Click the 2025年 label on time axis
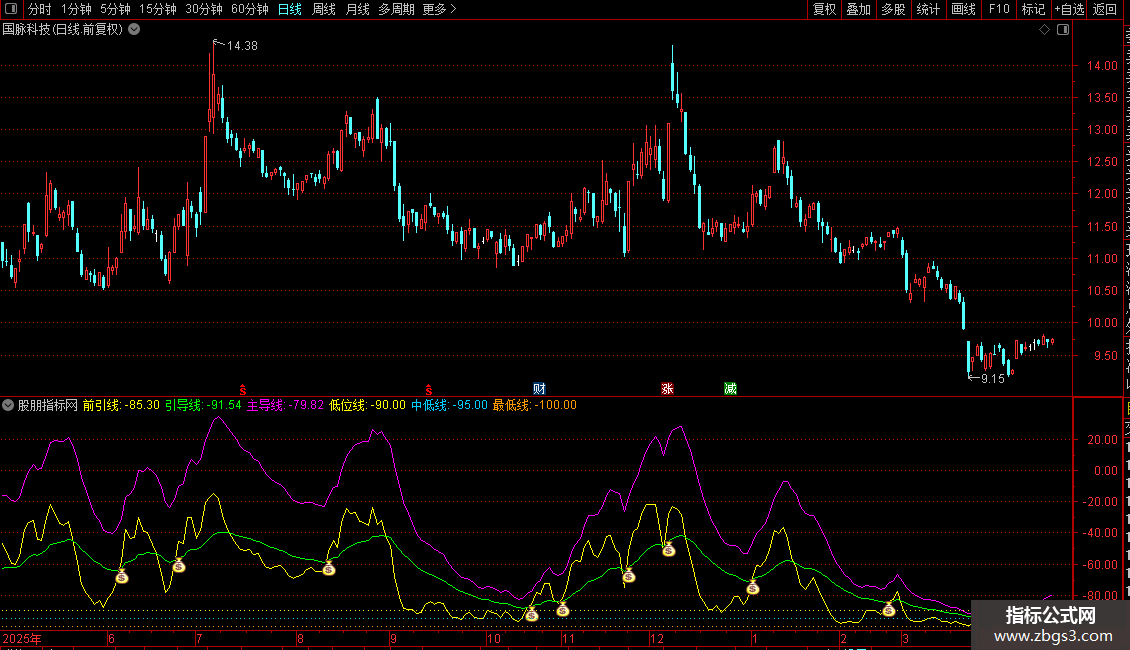Viewport: 1130px width, 650px height. tap(21, 638)
